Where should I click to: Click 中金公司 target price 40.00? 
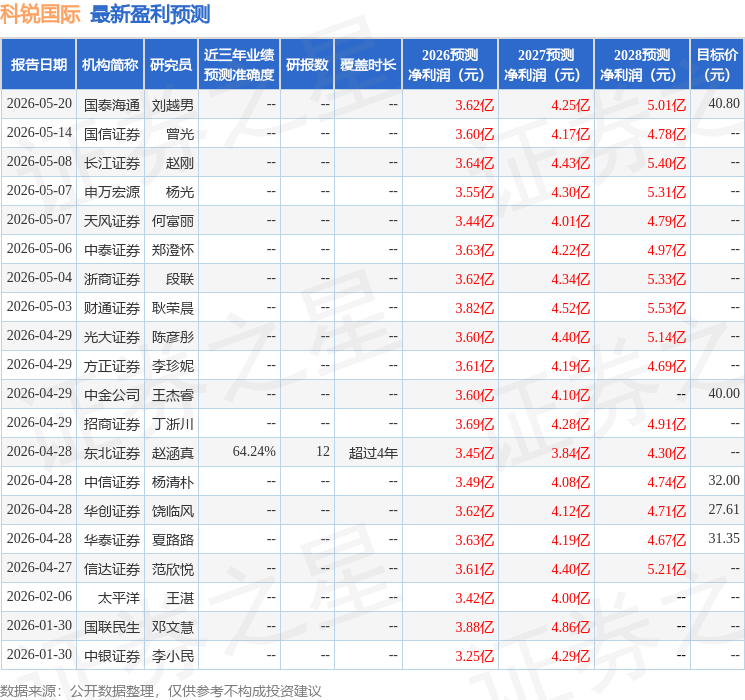click(724, 394)
